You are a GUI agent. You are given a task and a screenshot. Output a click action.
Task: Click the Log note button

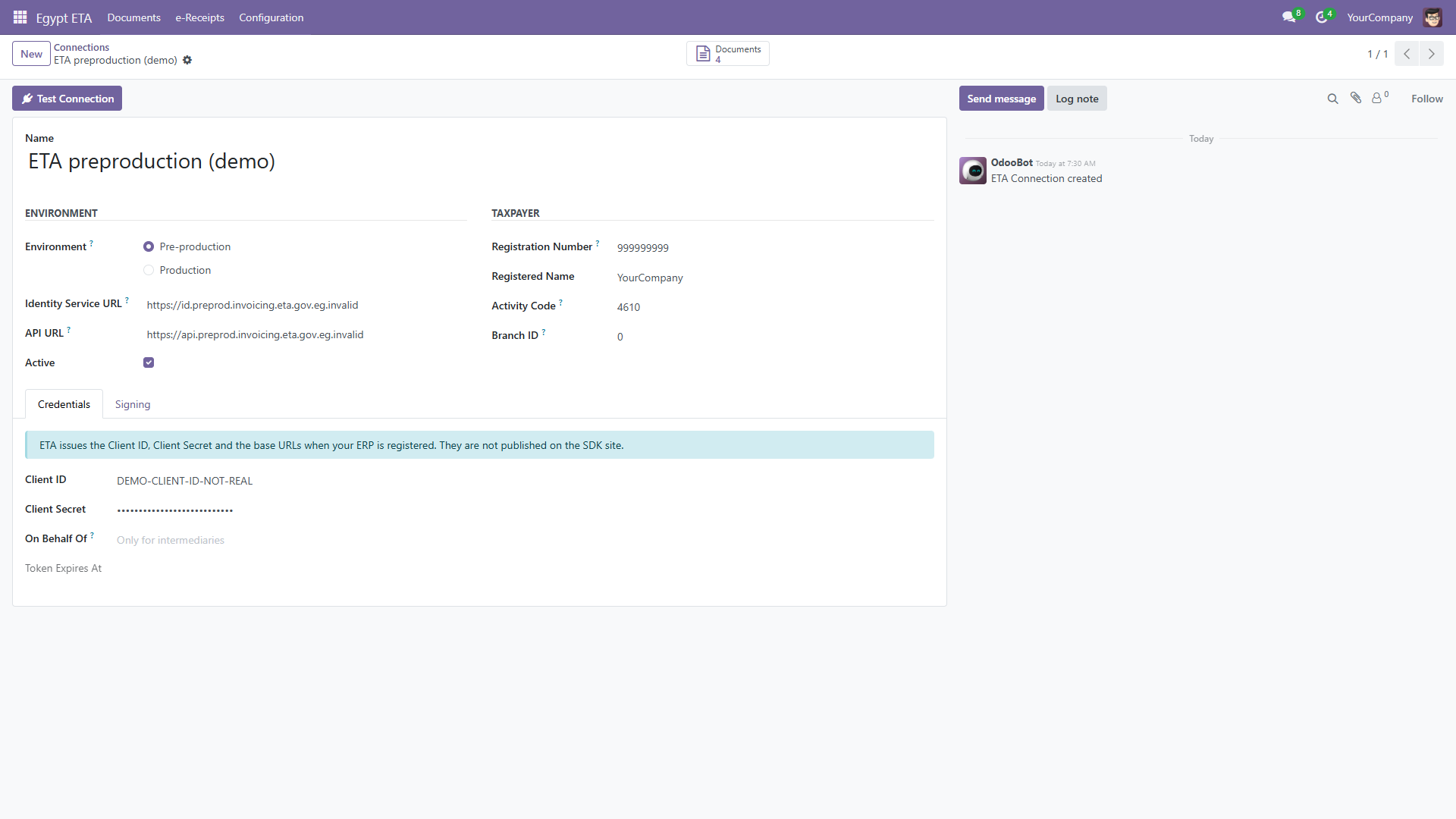click(1077, 99)
